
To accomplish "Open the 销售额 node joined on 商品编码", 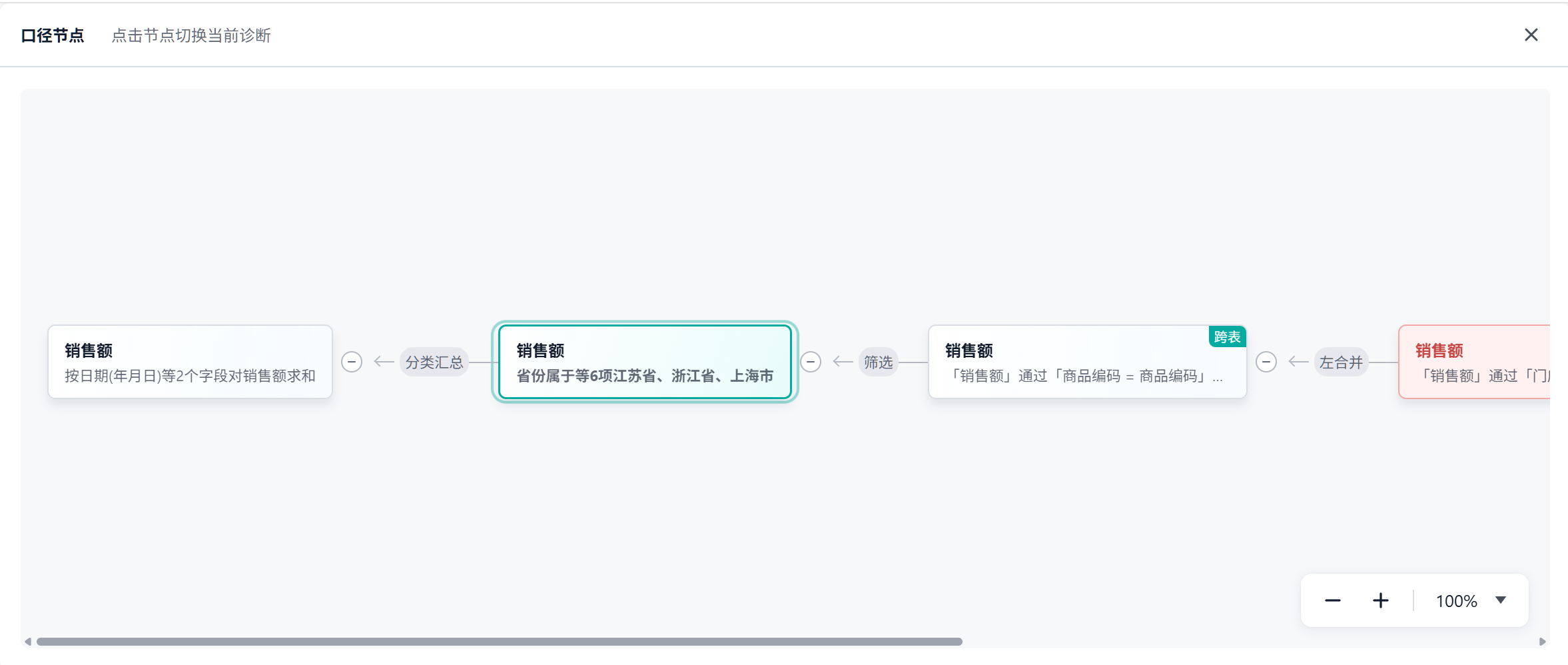I will (1087, 362).
